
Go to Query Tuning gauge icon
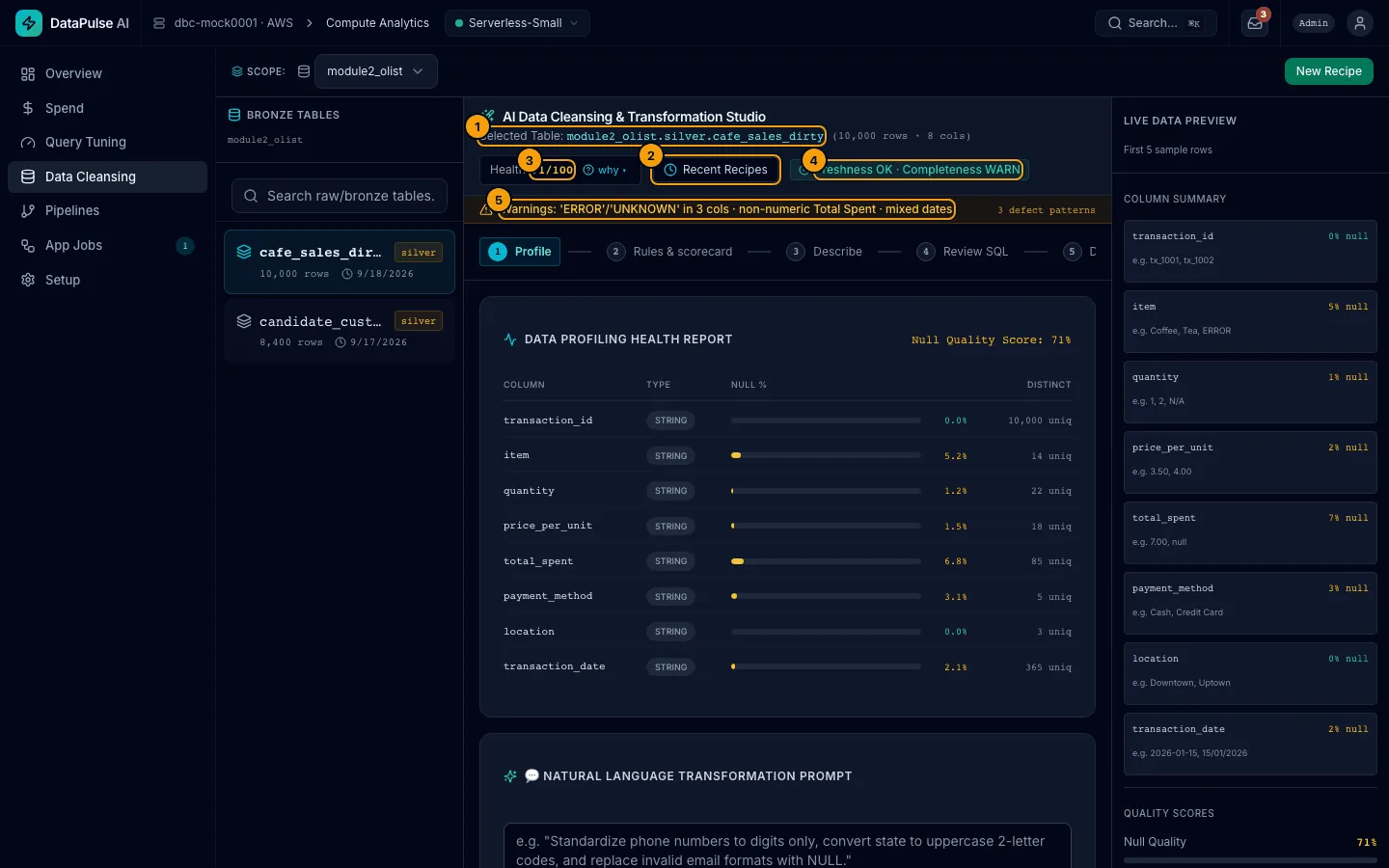coord(28,143)
